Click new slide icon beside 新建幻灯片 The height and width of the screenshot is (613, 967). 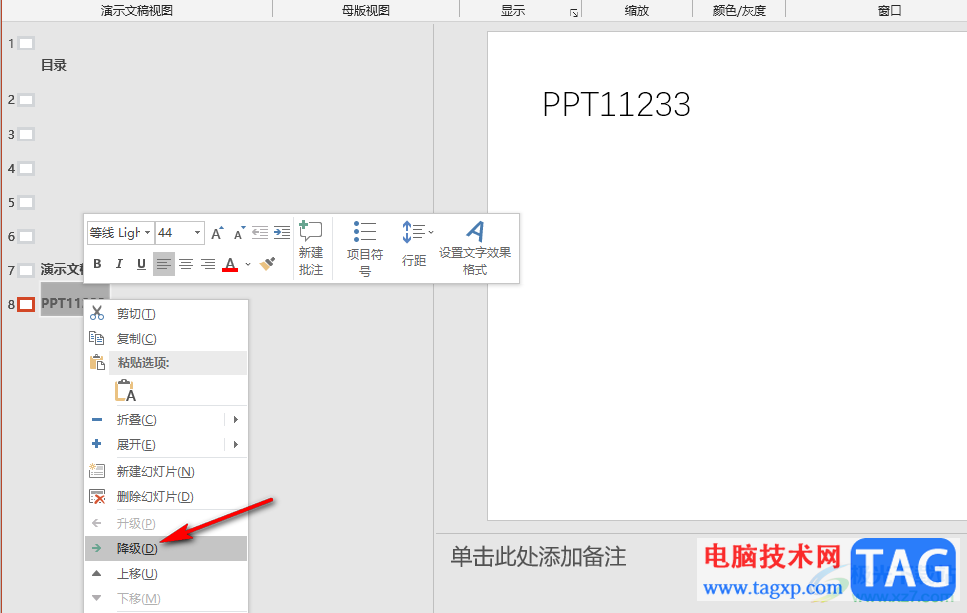97,471
